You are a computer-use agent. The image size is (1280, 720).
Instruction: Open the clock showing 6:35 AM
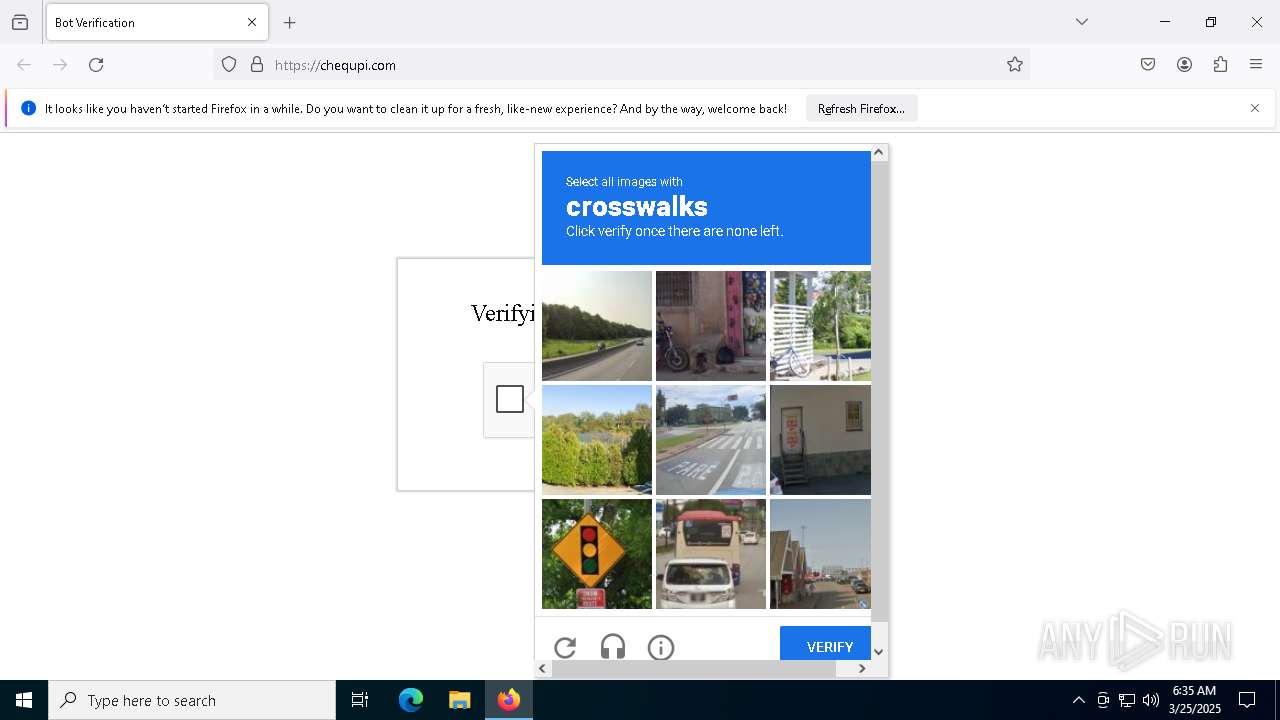(1195, 700)
